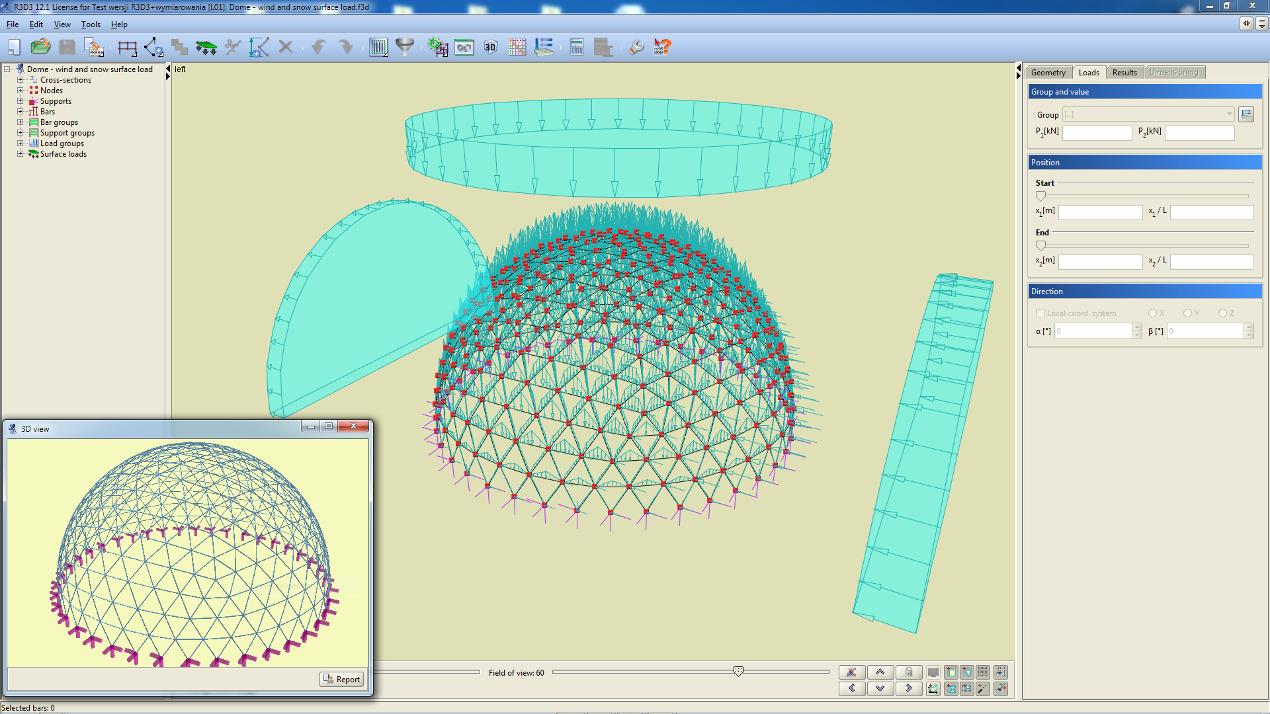Open the calculator toolbar icon
The height and width of the screenshot is (714, 1270).
pos(577,46)
